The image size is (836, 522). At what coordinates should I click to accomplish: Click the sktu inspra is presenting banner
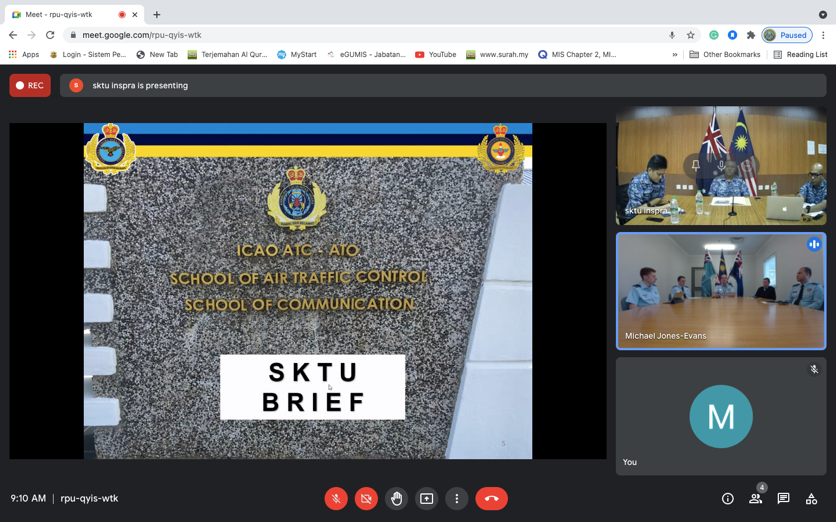pyautogui.click(x=443, y=85)
